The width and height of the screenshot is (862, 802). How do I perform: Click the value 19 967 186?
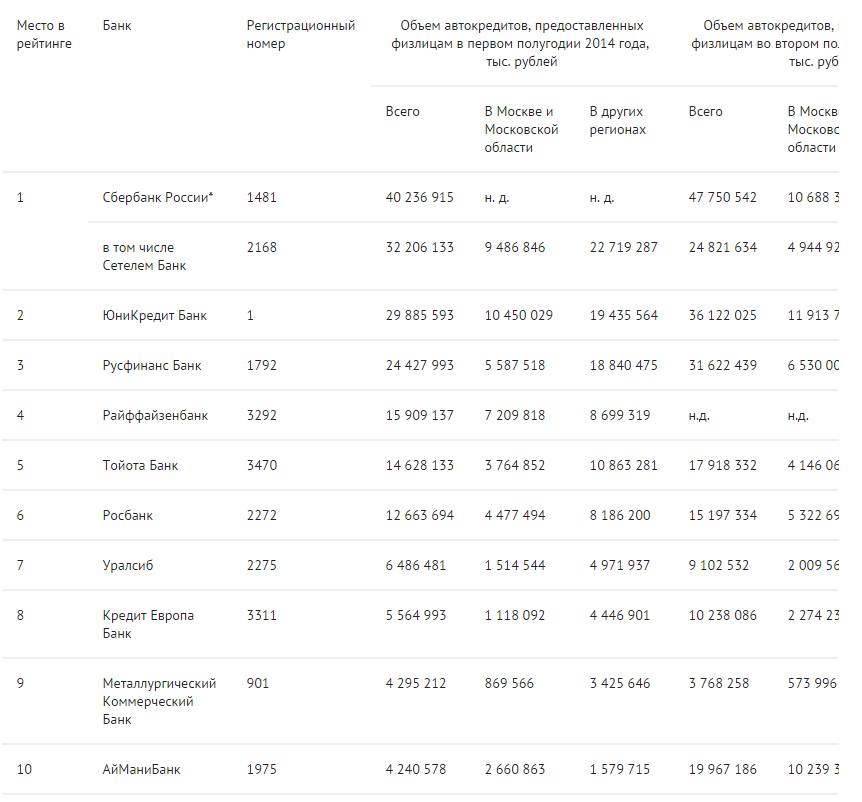click(722, 770)
